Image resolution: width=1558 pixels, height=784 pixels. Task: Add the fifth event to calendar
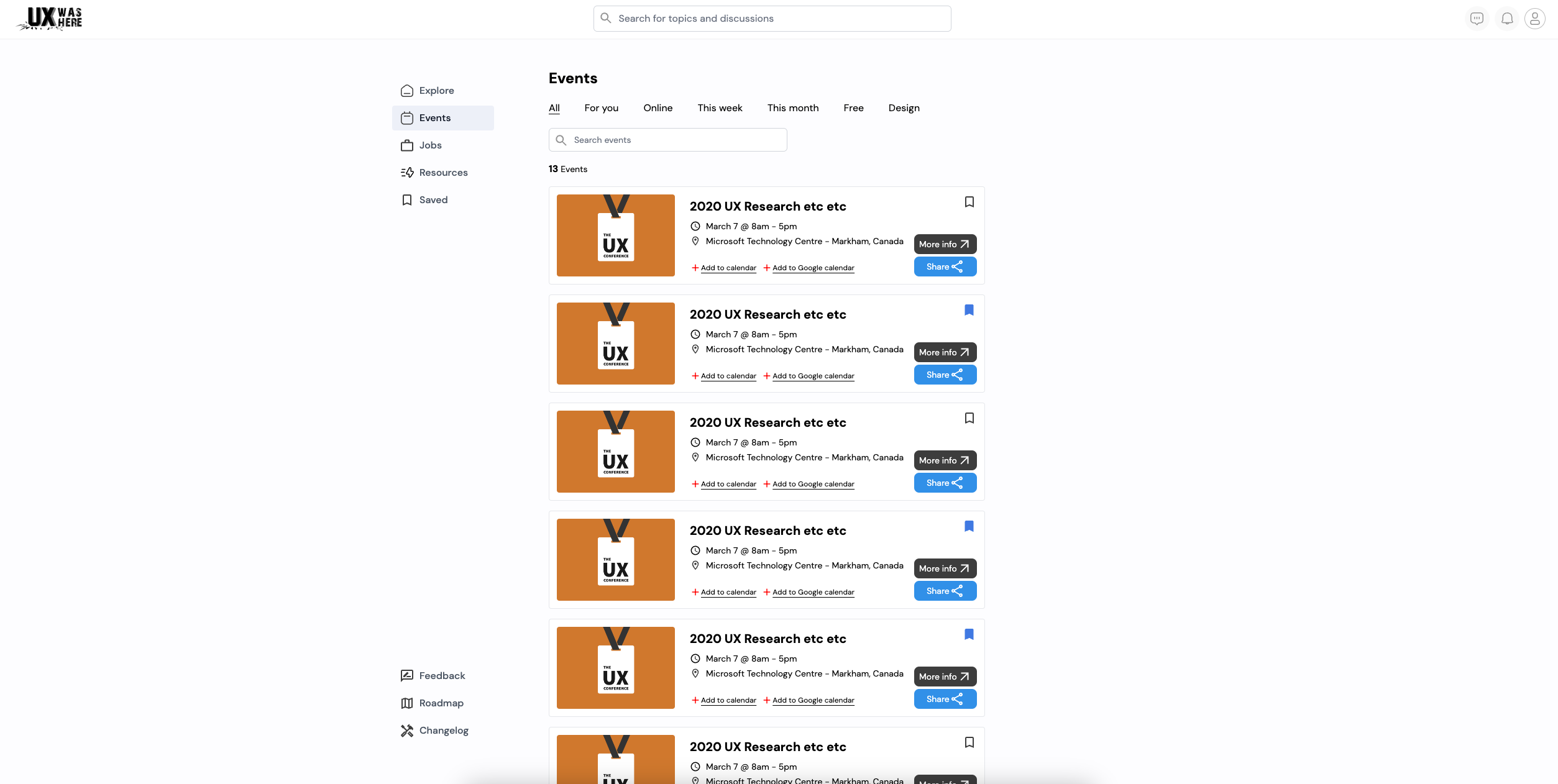724,700
